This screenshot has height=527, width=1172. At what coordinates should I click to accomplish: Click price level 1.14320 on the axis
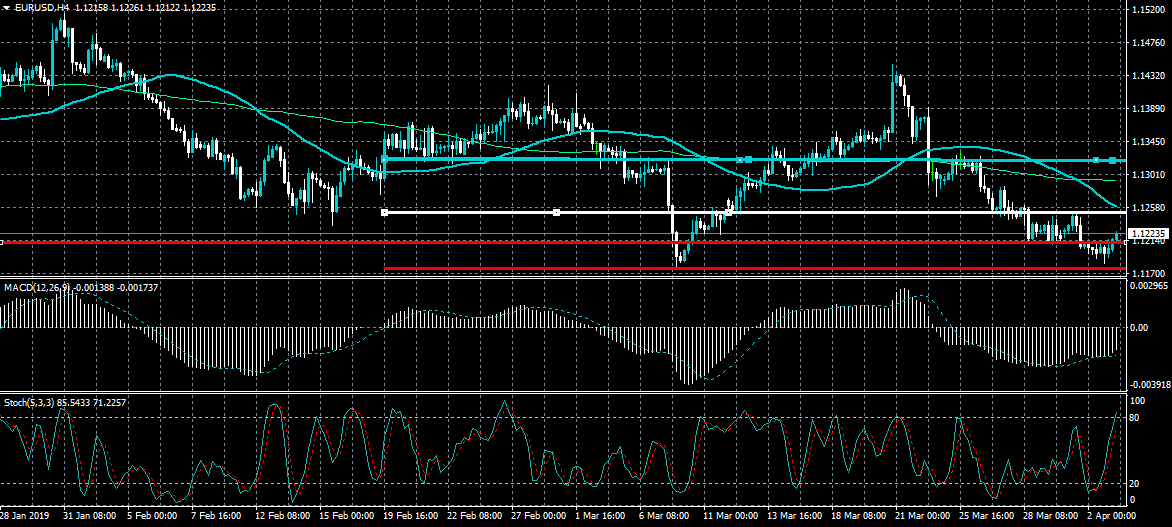click(1147, 75)
